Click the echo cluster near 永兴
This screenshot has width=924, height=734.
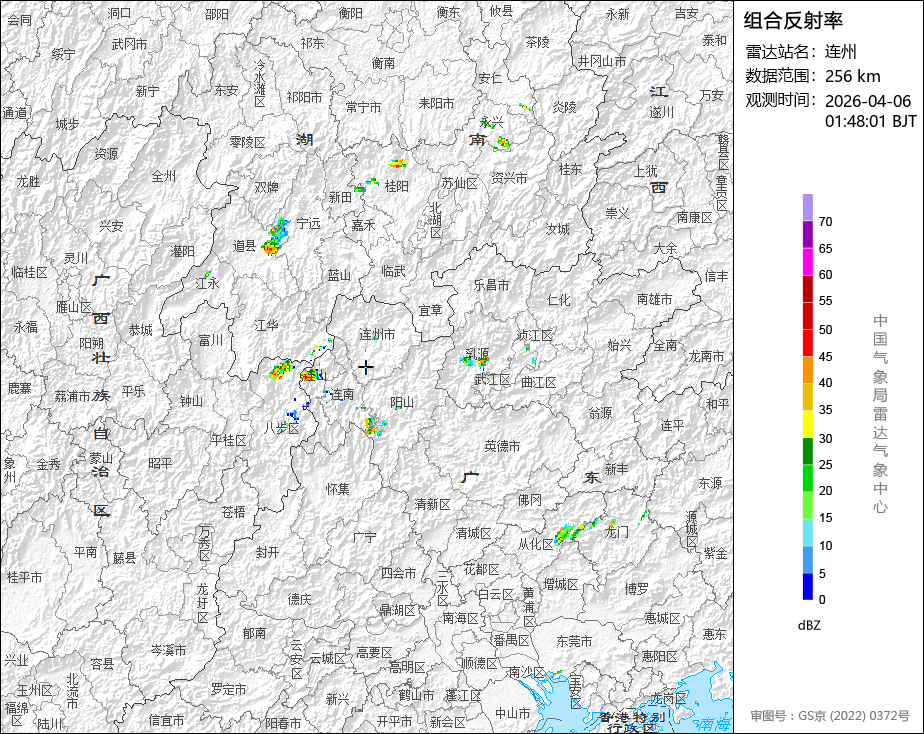pyautogui.click(x=499, y=141)
